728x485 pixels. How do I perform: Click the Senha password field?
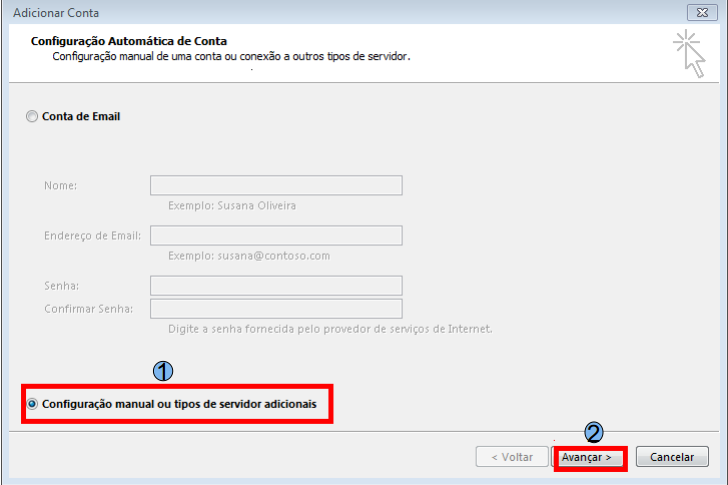coord(276,286)
